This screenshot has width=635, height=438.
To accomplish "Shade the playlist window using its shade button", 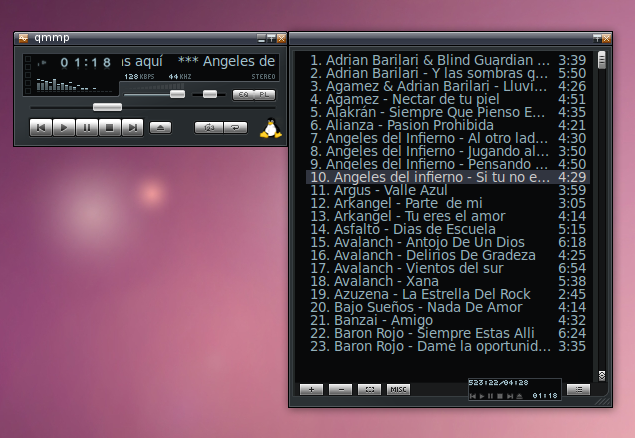I will pyautogui.click(x=597, y=38).
